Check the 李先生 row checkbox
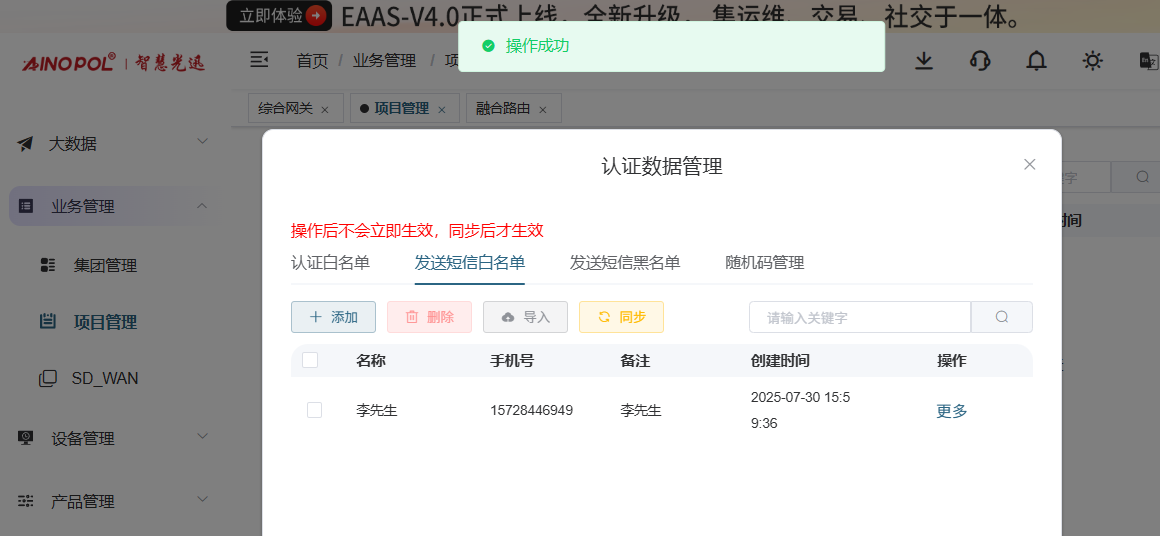The width and height of the screenshot is (1160, 536). [314, 410]
